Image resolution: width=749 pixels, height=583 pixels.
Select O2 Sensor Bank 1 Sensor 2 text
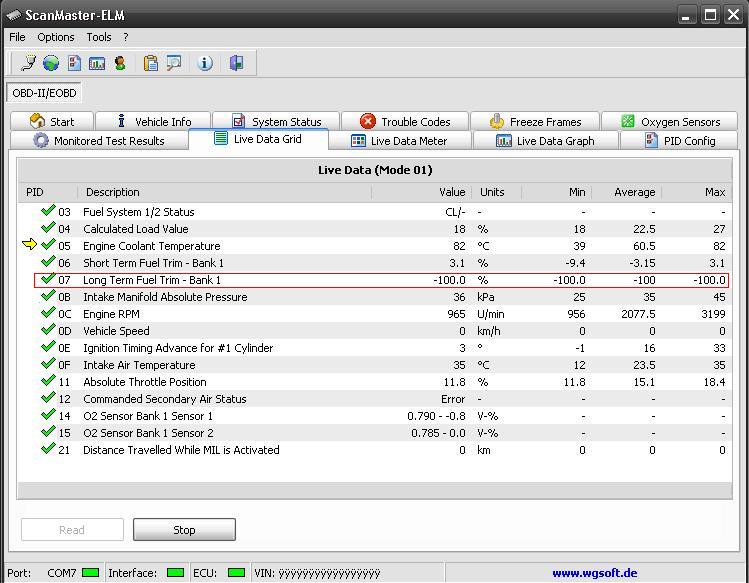[x=148, y=433]
